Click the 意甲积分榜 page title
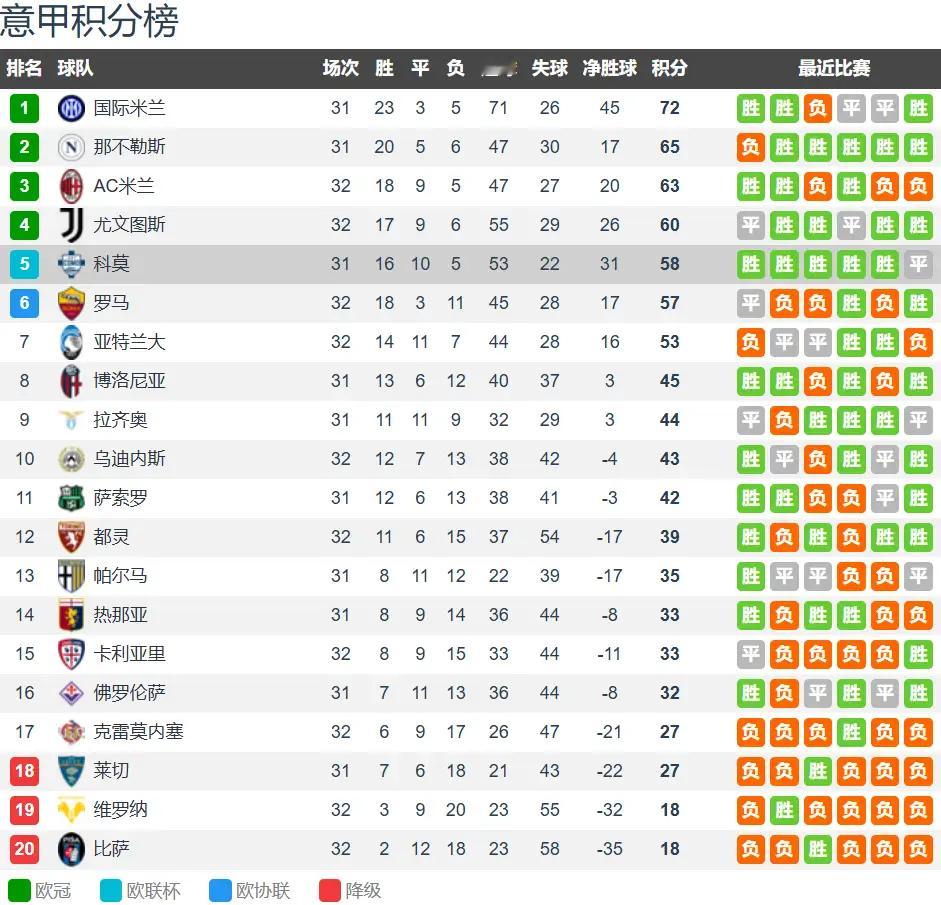Screen dimensions: 941x905 point(90,22)
